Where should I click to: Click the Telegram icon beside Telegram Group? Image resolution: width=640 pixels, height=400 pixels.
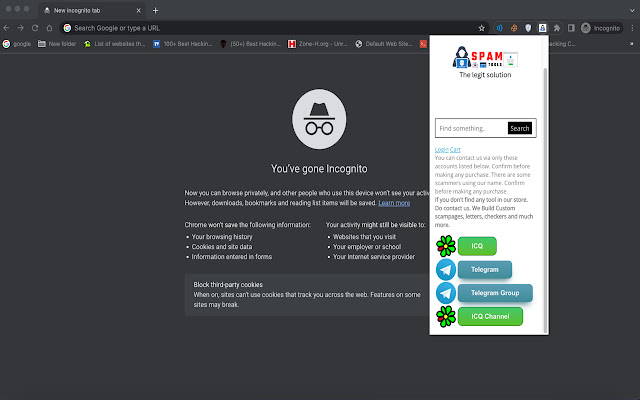[446, 293]
